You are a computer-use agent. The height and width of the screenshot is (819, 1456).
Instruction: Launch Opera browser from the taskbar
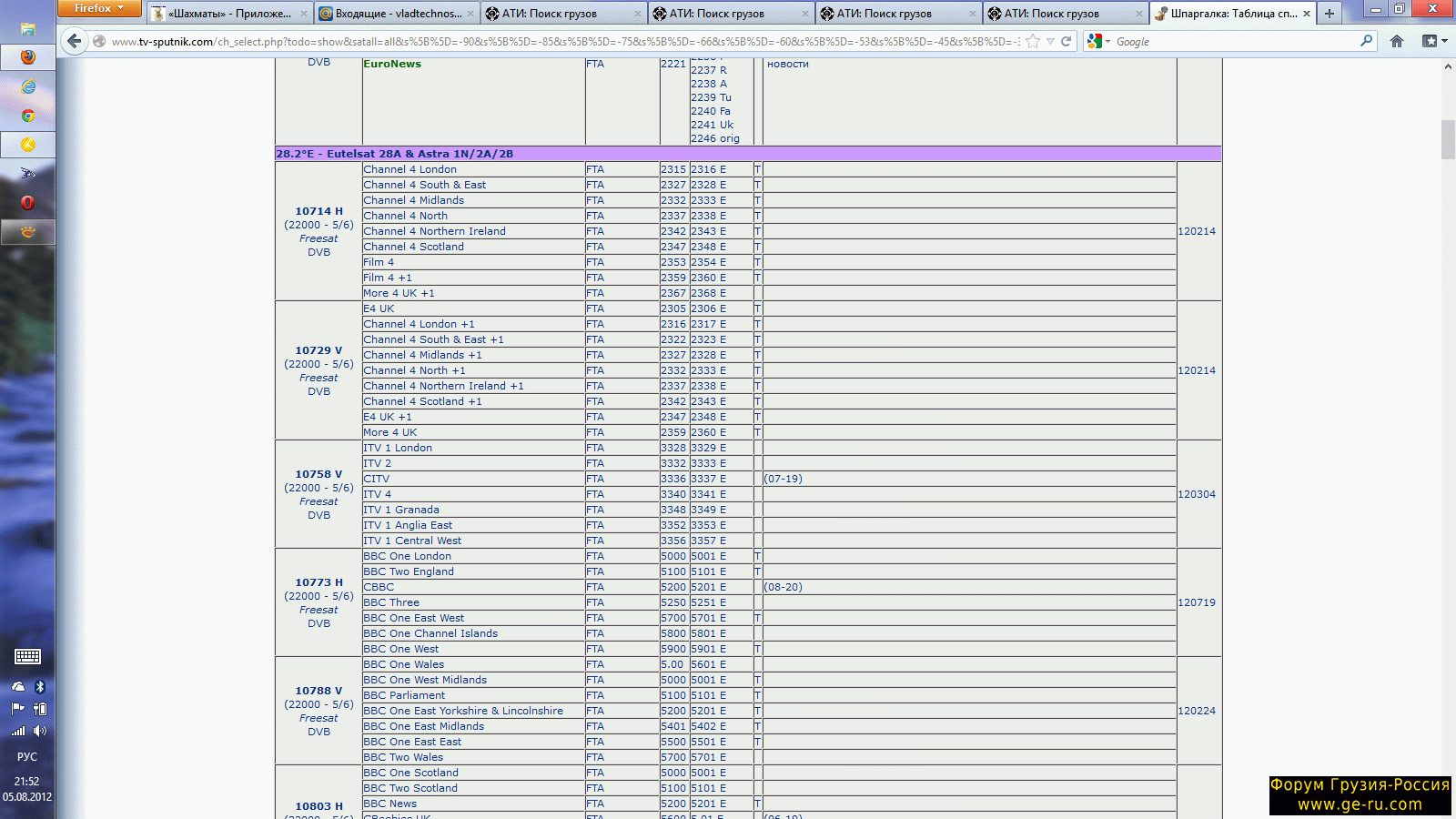click(27, 203)
